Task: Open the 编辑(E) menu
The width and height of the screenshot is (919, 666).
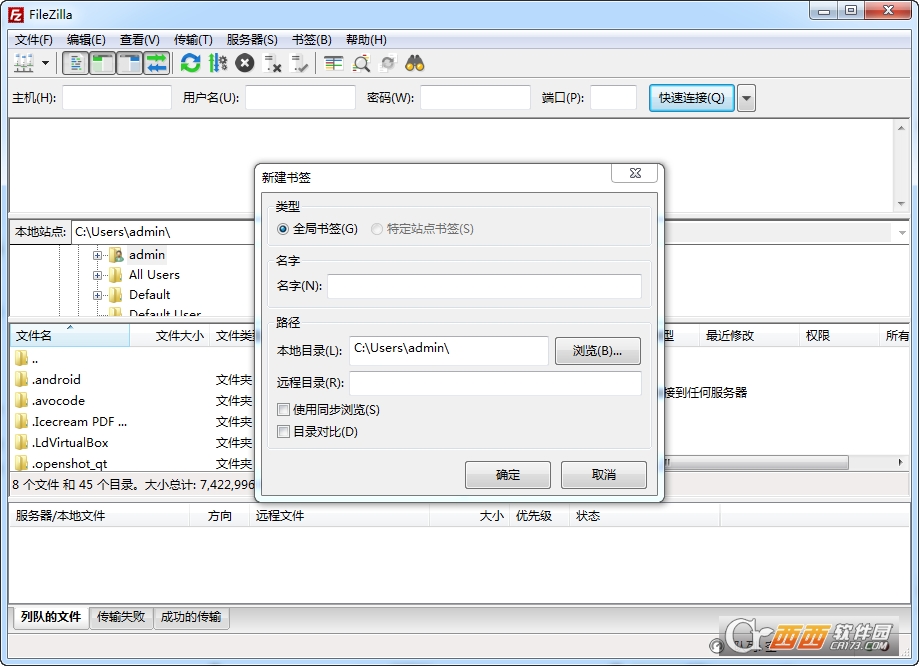Action: [86, 39]
